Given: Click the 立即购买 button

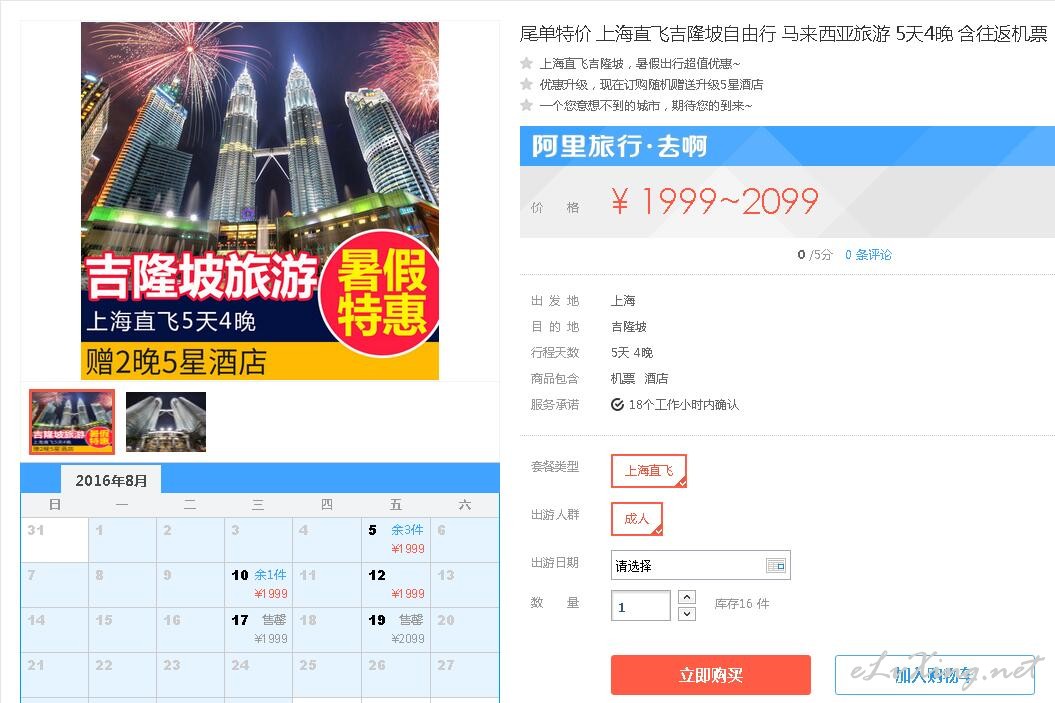Looking at the screenshot, I should click(x=711, y=675).
